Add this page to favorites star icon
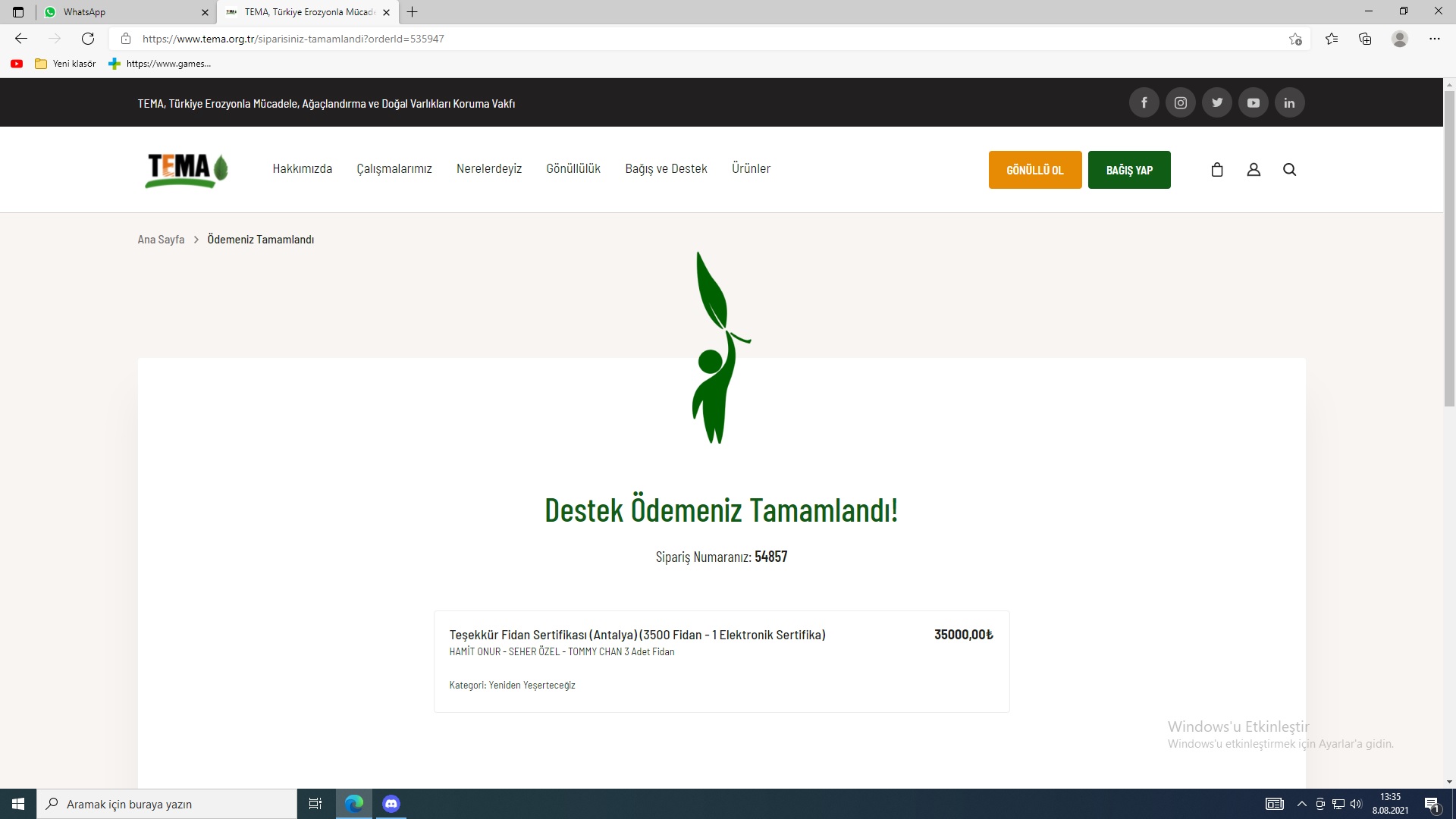This screenshot has width=1456, height=819. click(x=1295, y=39)
